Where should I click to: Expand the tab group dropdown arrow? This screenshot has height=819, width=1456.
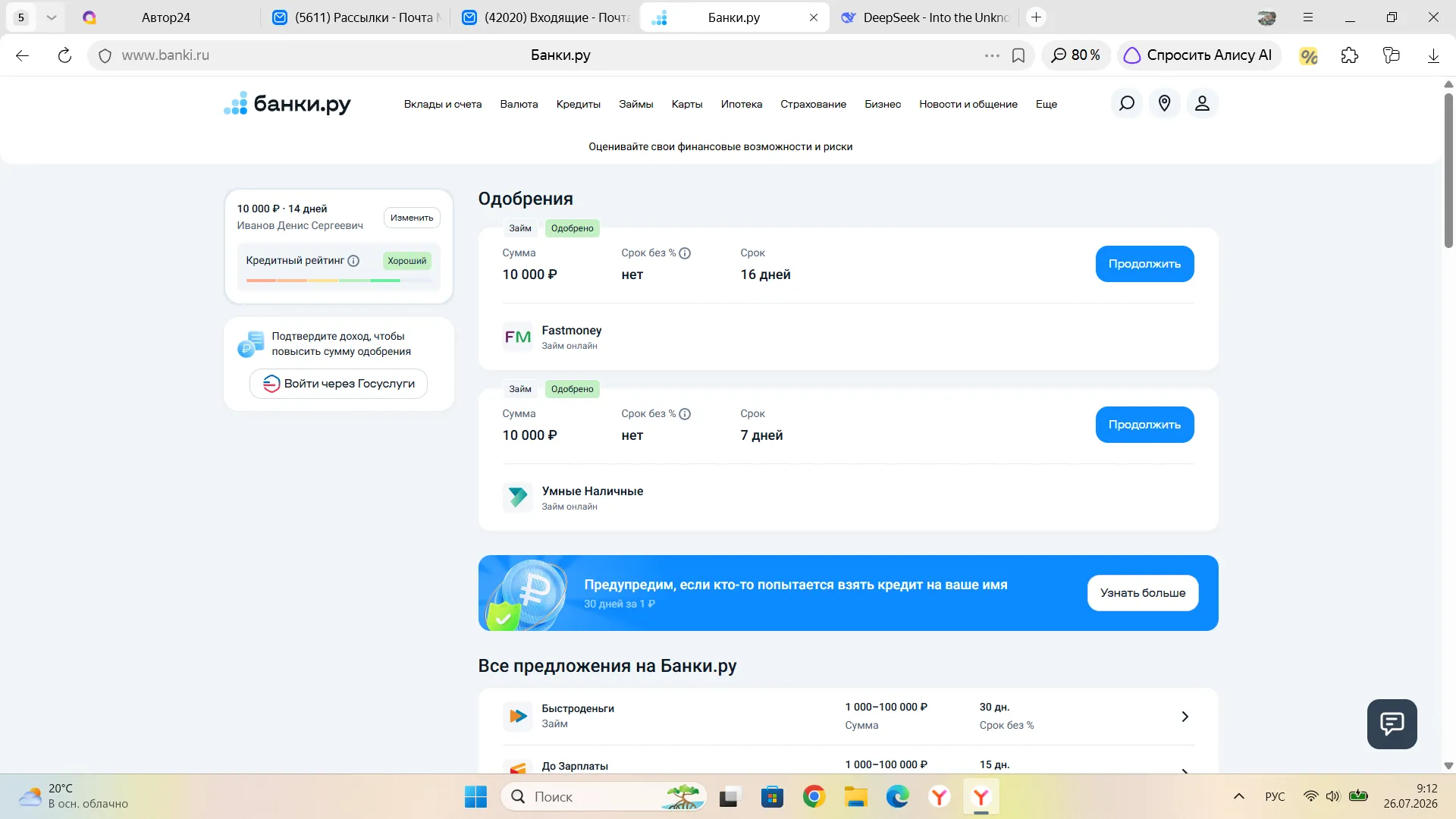pyautogui.click(x=51, y=17)
